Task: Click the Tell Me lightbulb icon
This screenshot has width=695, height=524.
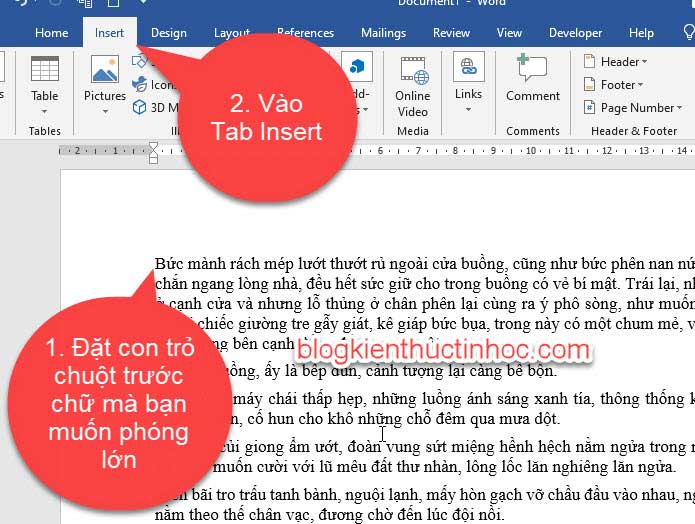Action: click(689, 32)
